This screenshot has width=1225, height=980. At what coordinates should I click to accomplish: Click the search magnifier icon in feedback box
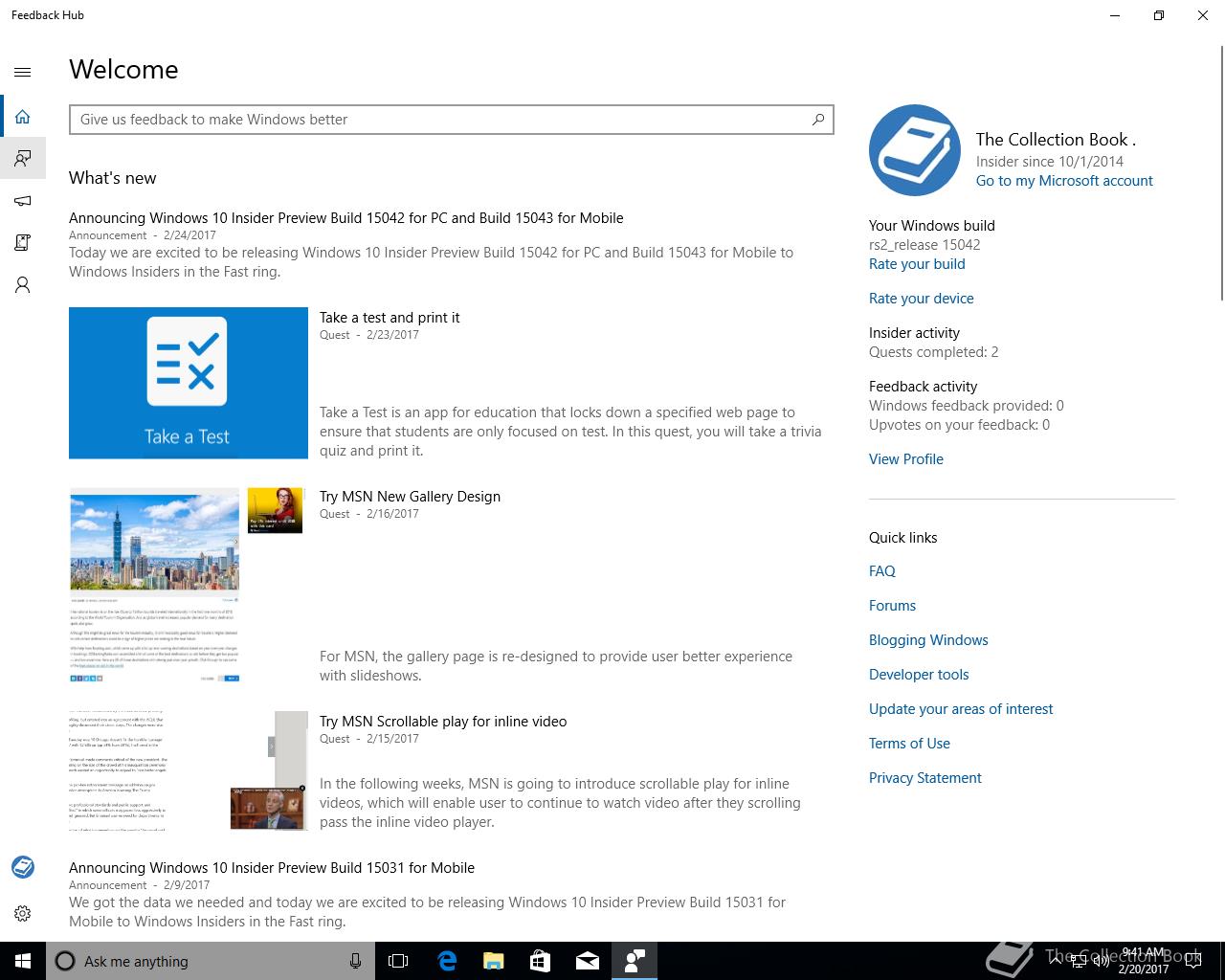pyautogui.click(x=818, y=120)
